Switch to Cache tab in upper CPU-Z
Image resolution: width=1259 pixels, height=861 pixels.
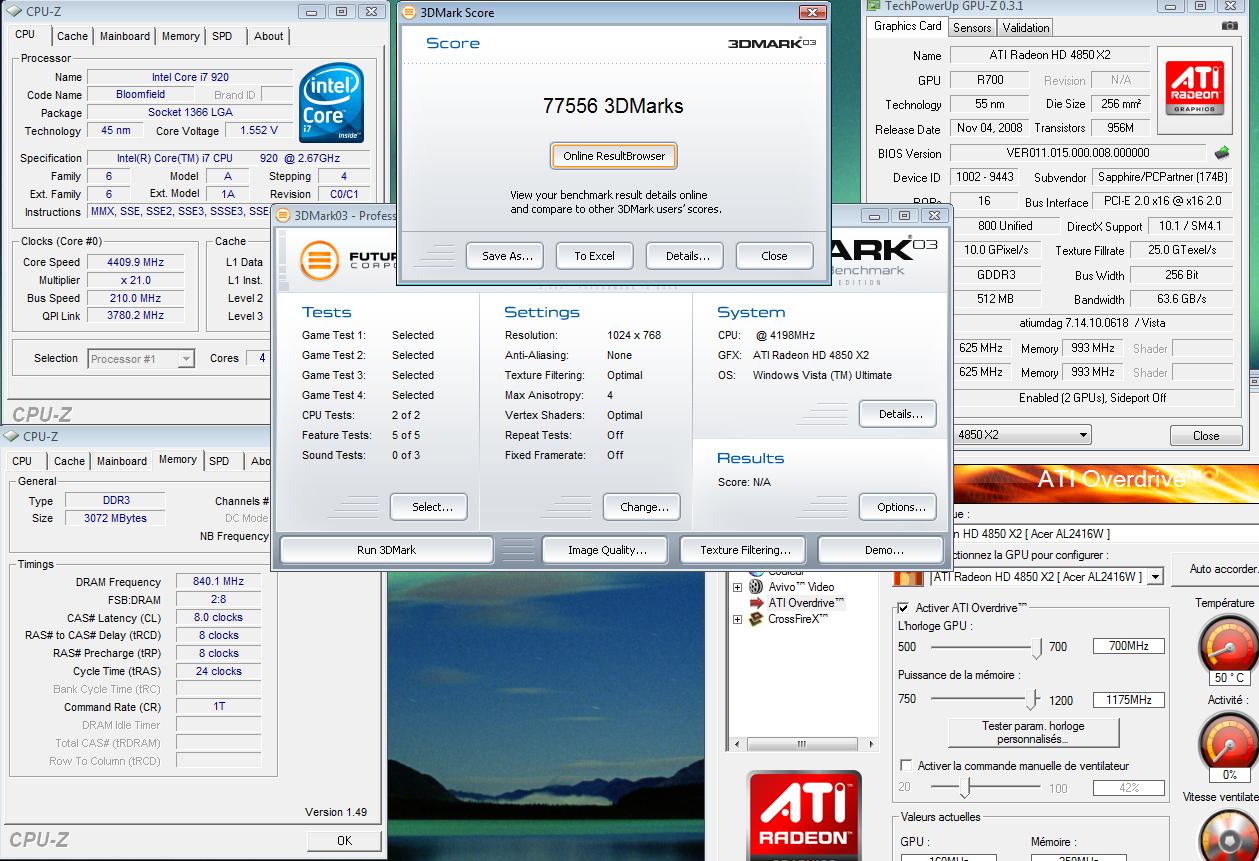[x=72, y=36]
